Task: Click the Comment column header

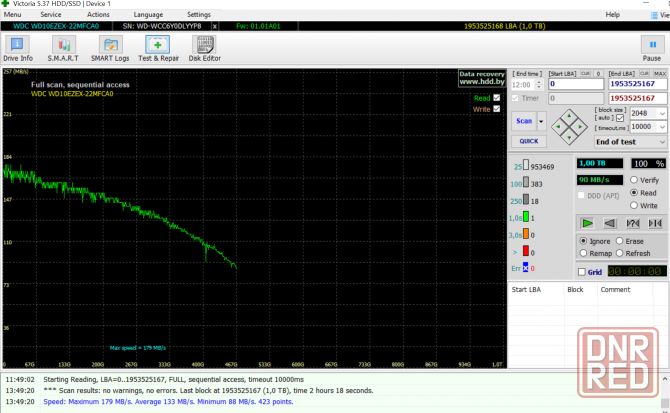Action: pyautogui.click(x=625, y=290)
